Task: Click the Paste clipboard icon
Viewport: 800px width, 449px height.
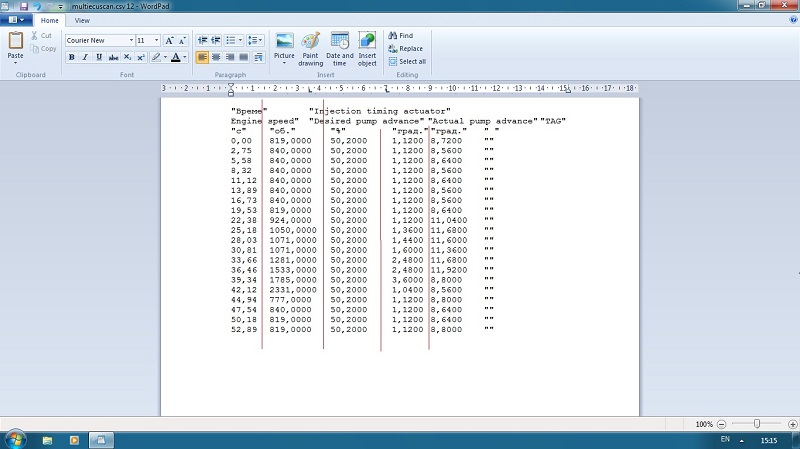Action: [x=15, y=40]
